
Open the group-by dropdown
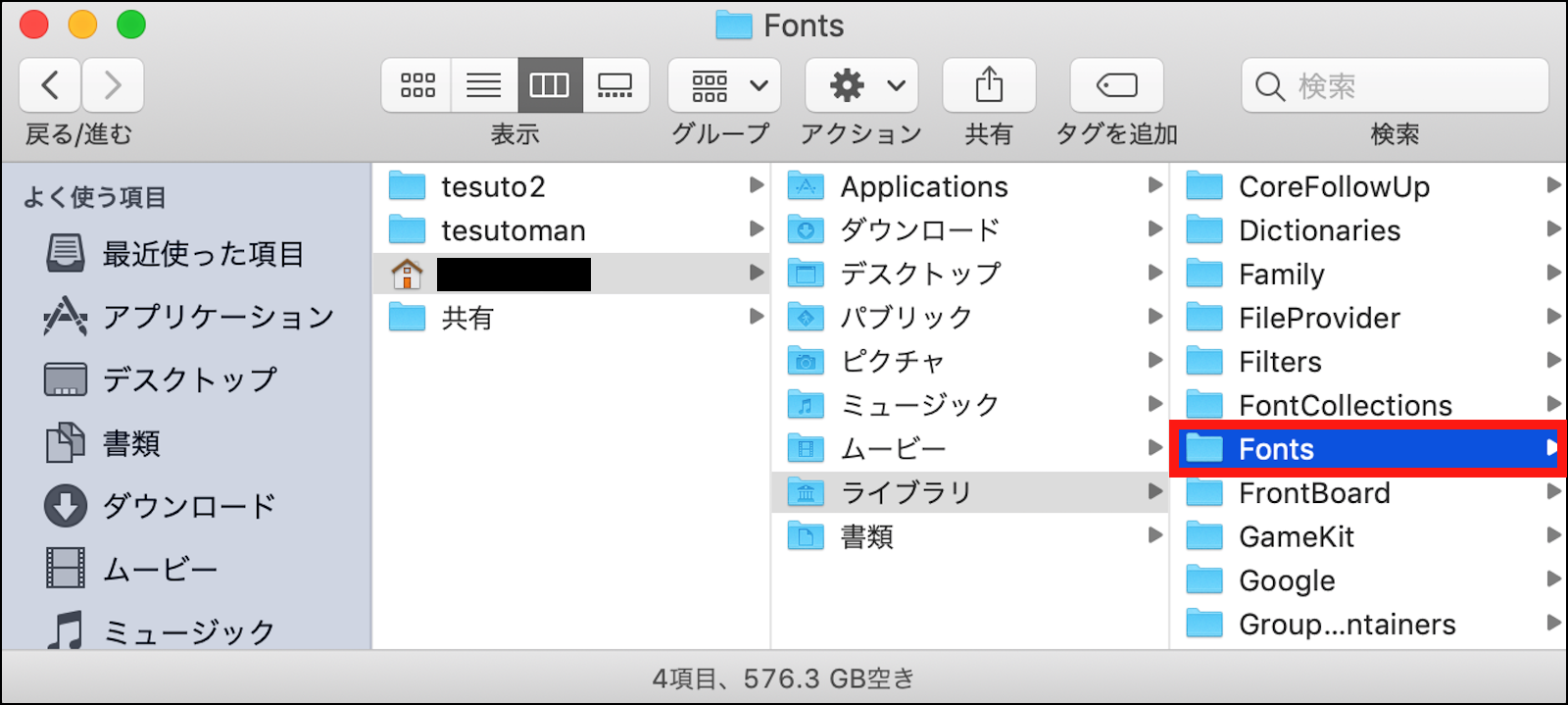(x=724, y=85)
